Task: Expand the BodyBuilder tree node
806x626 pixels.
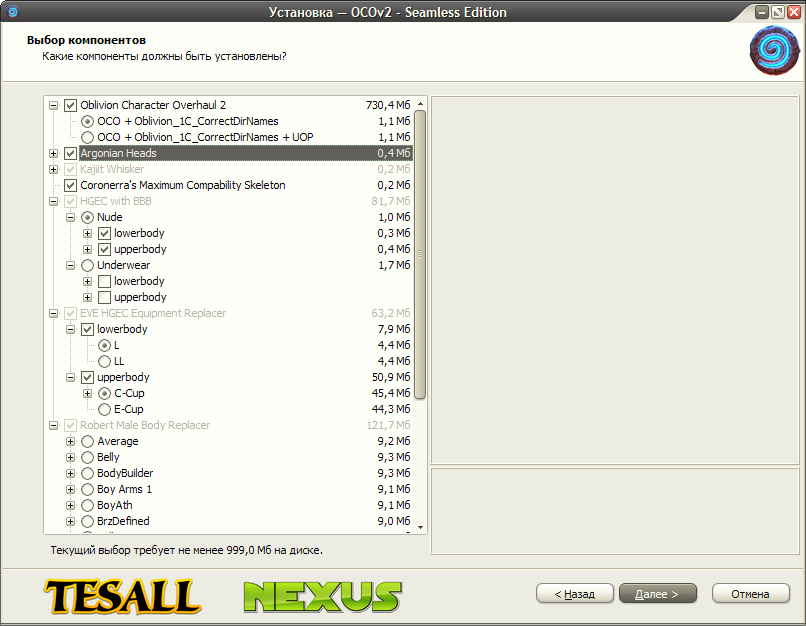Action: (x=70, y=473)
